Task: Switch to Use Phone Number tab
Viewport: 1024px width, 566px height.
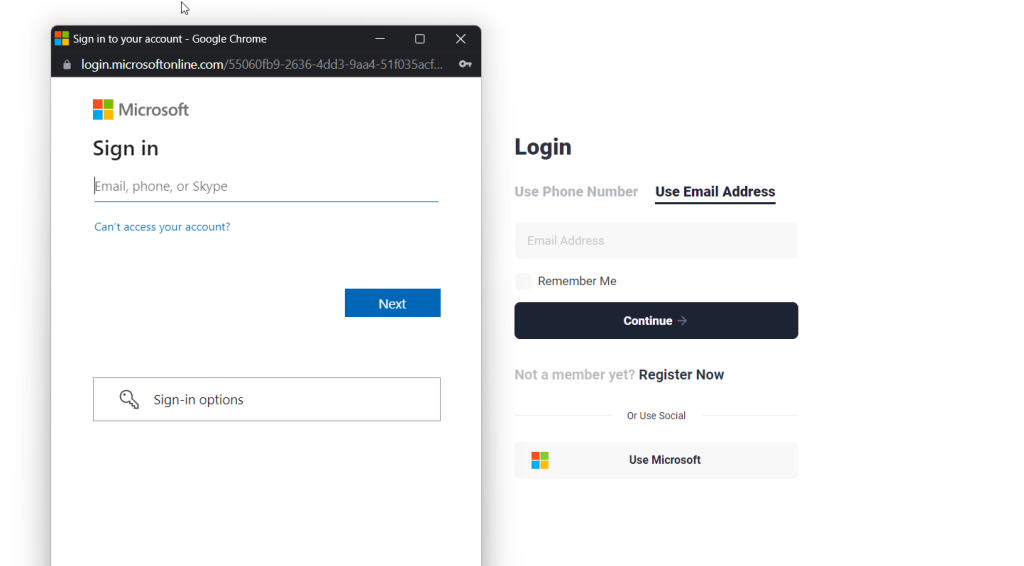Action: [576, 192]
